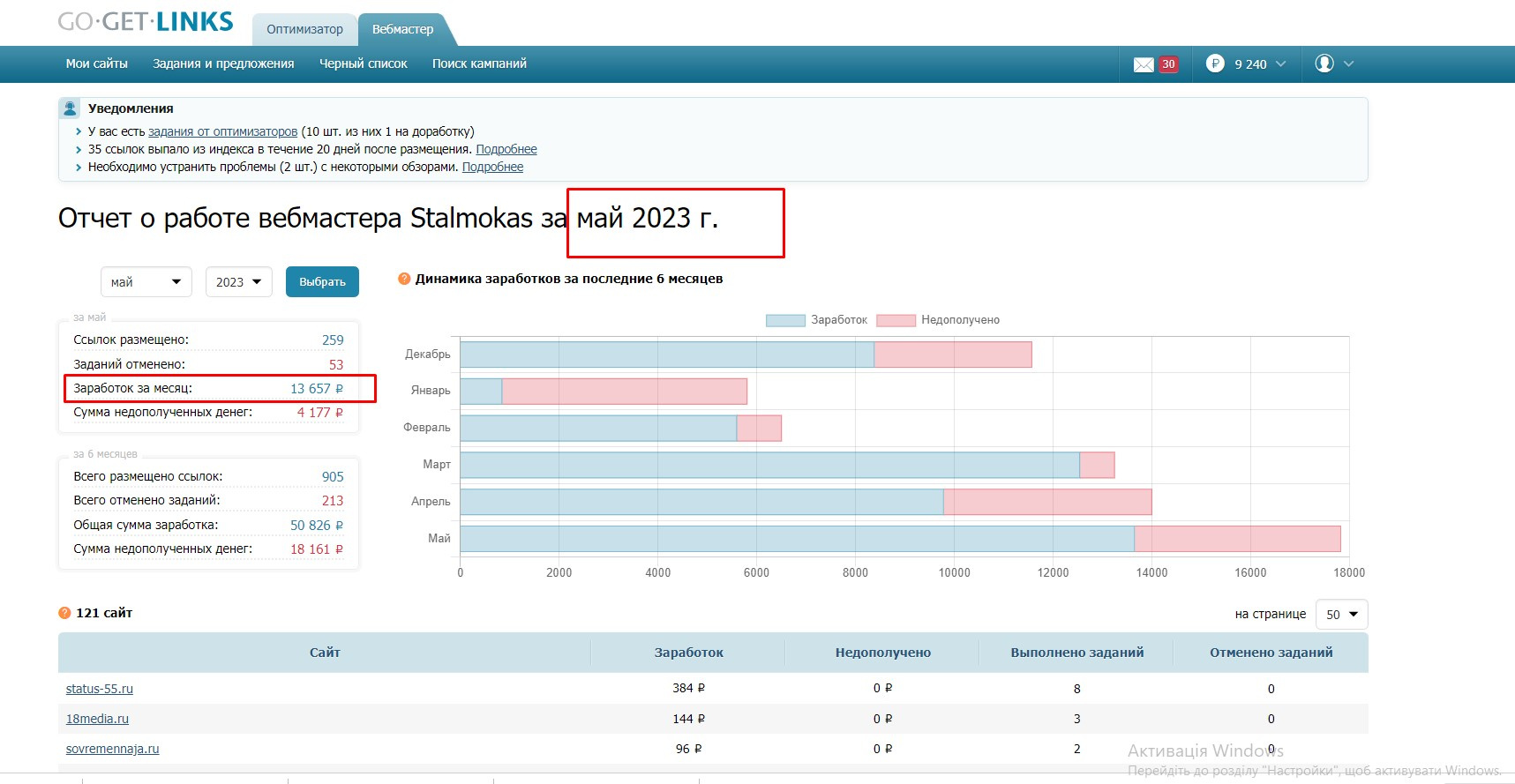Viewport: 1515px width, 784px height.
Task: Expand the 9 240 balance menu chevron
Action: 1281,63
